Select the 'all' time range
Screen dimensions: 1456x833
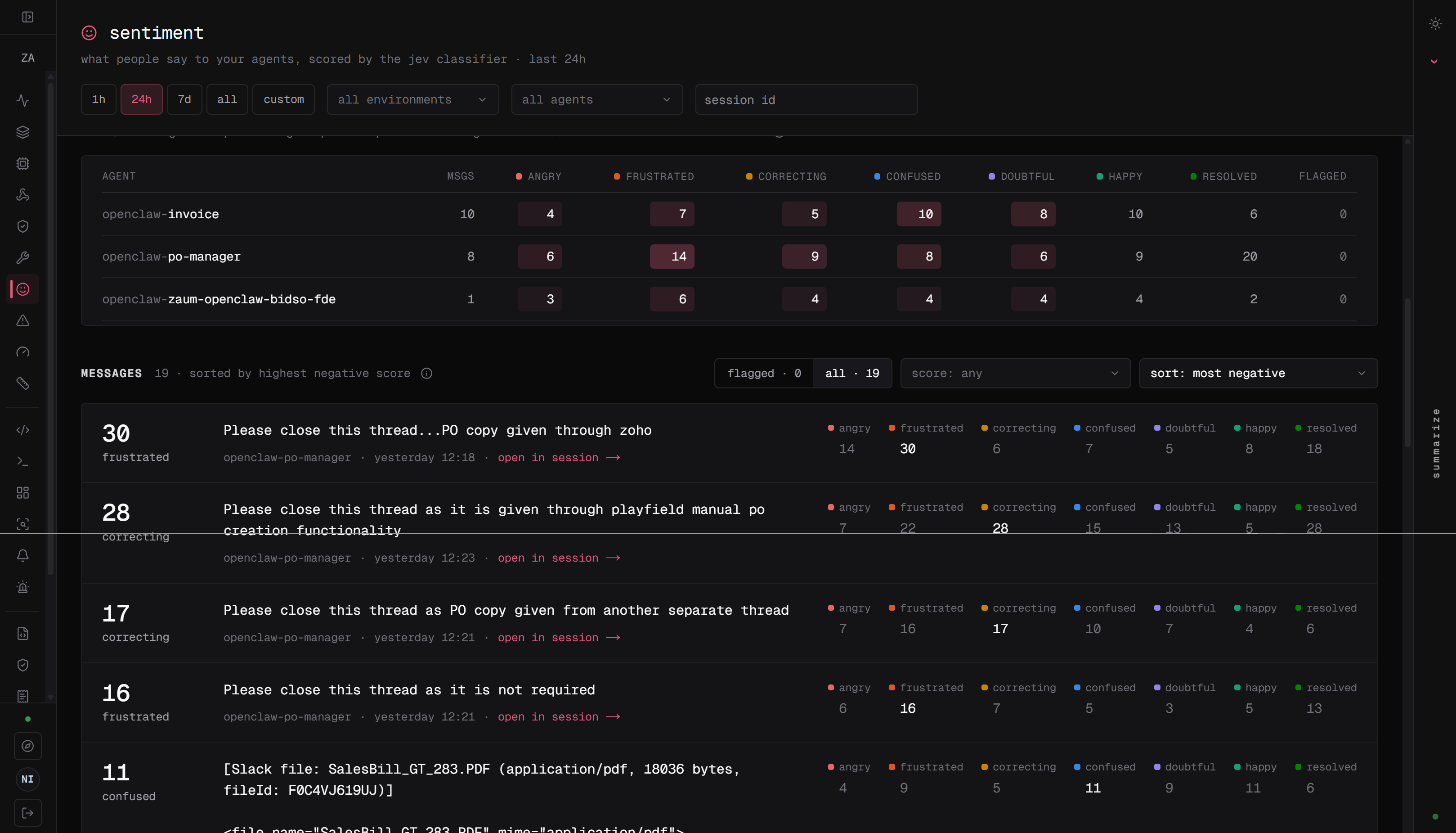227,99
